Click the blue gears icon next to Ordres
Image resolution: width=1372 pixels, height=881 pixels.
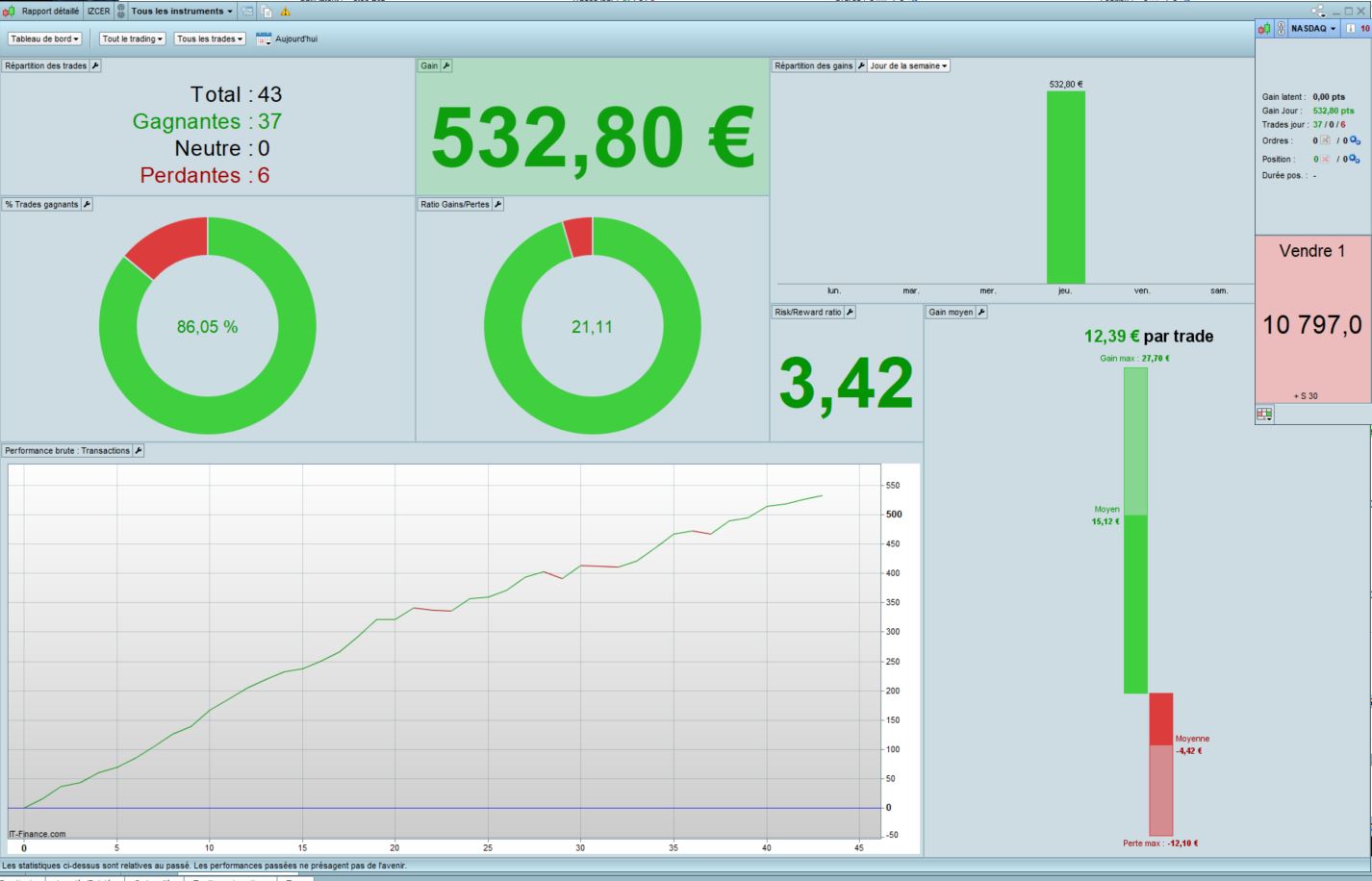click(1355, 140)
